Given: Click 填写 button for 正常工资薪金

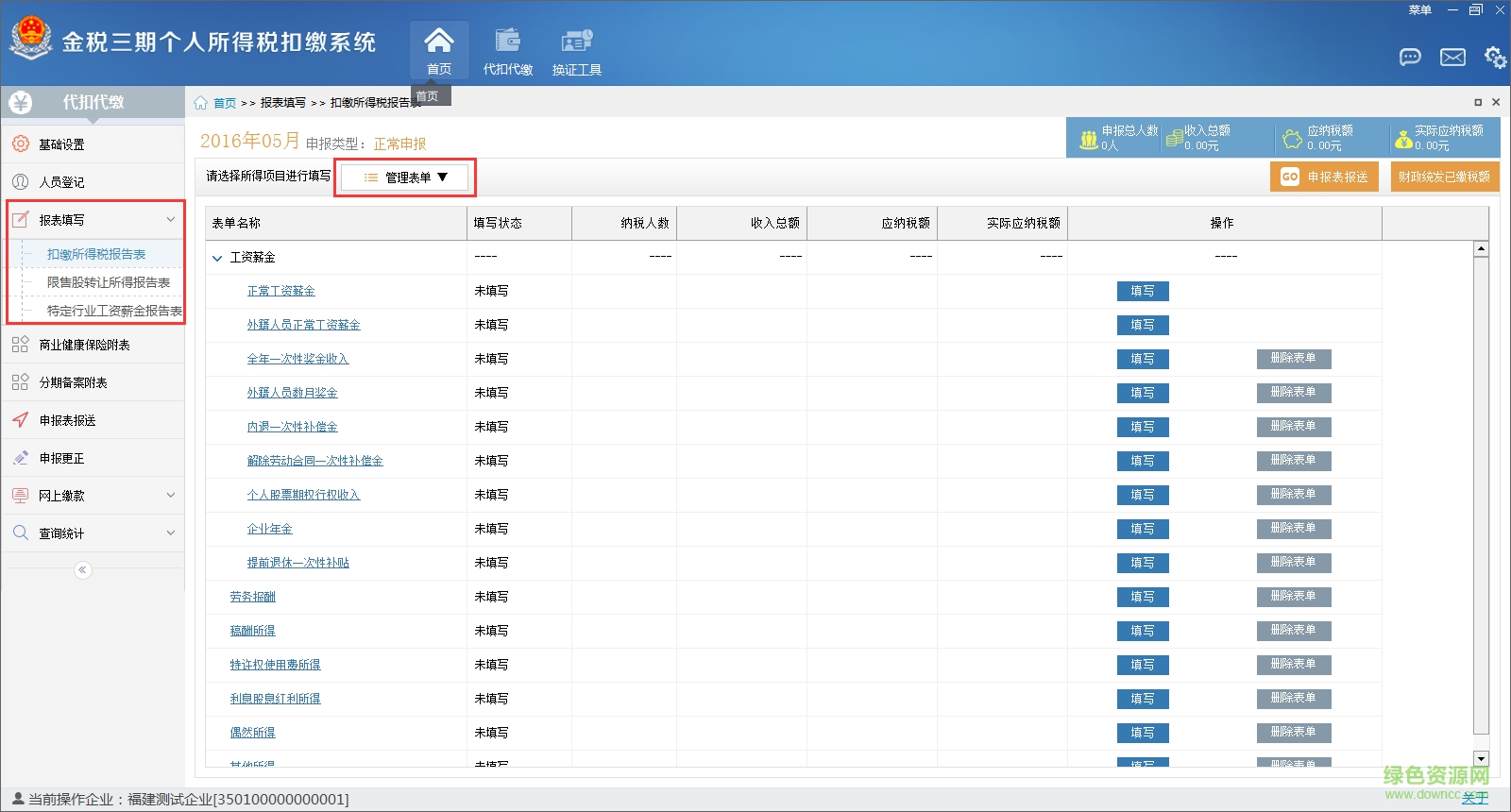Looking at the screenshot, I should click(1142, 291).
